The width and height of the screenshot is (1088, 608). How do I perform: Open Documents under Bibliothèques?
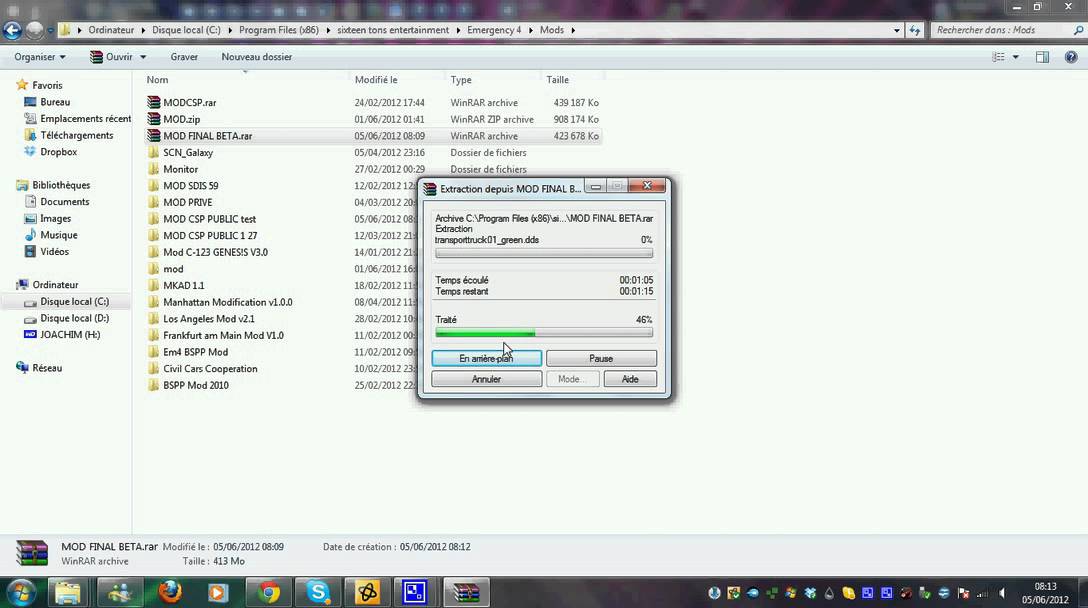(65, 201)
